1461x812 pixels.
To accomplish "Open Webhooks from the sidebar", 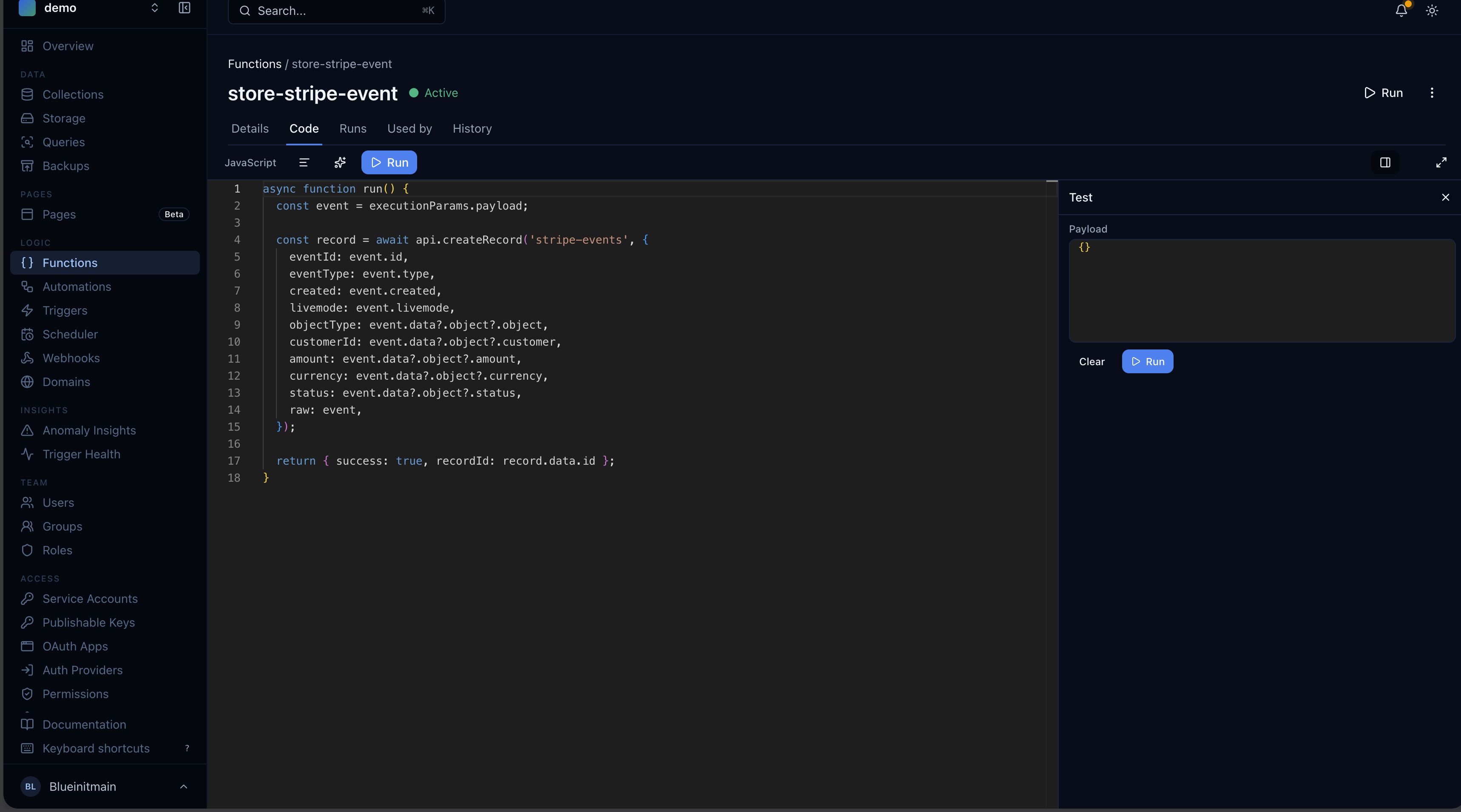I will click(71, 358).
